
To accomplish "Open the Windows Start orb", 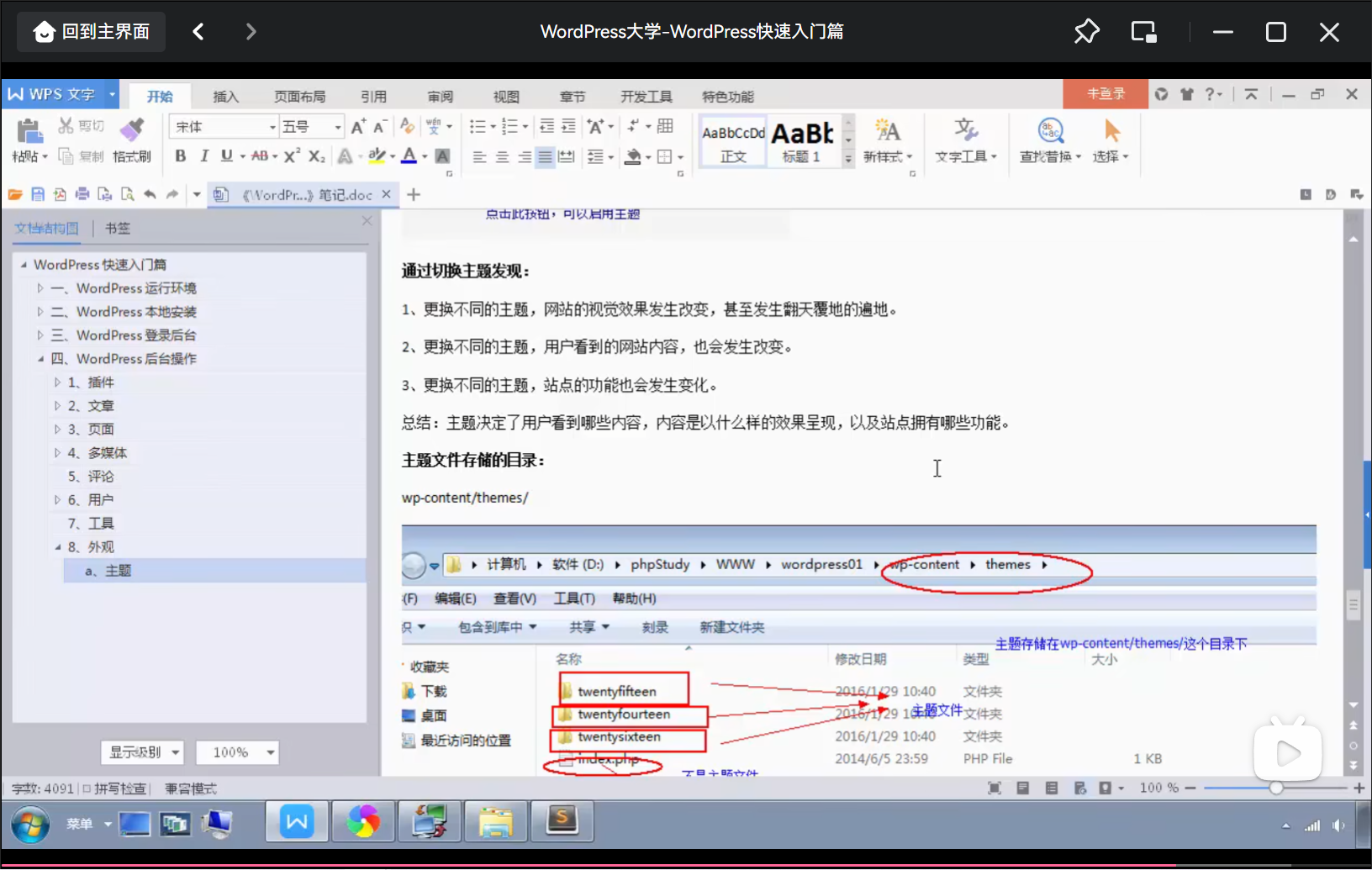I will coord(31,825).
